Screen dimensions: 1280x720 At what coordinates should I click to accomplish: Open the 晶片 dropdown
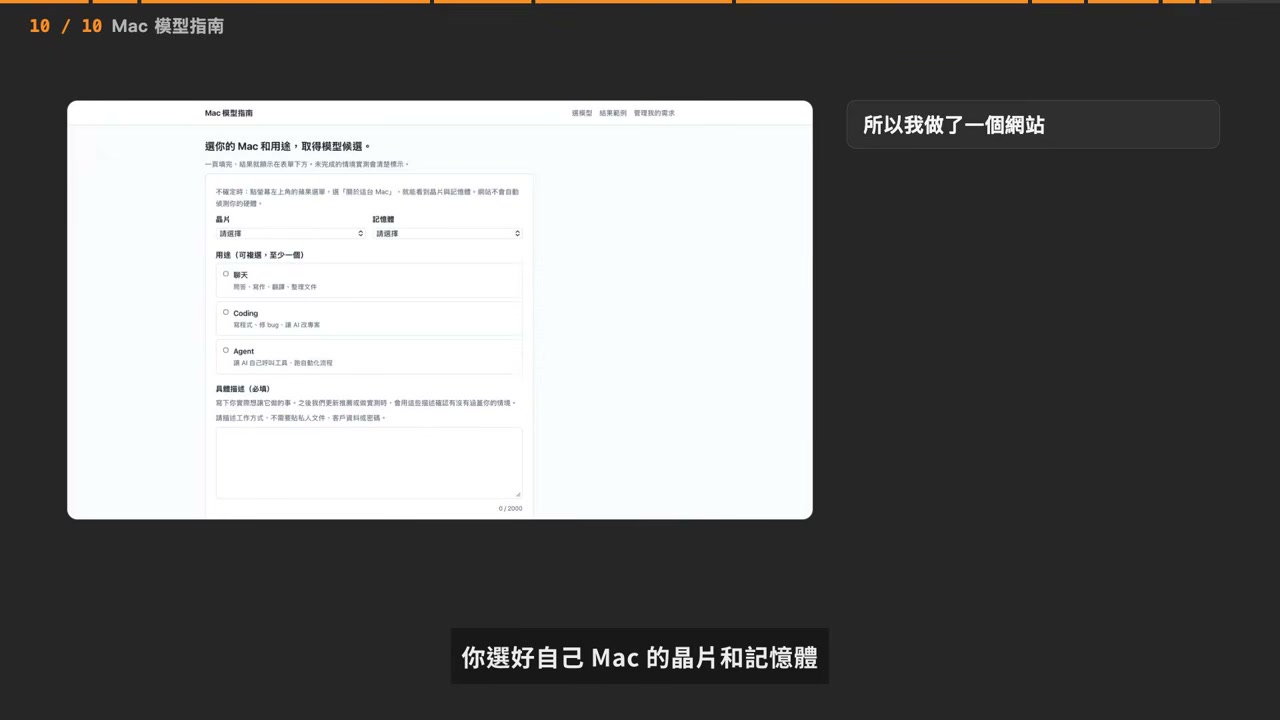(290, 233)
